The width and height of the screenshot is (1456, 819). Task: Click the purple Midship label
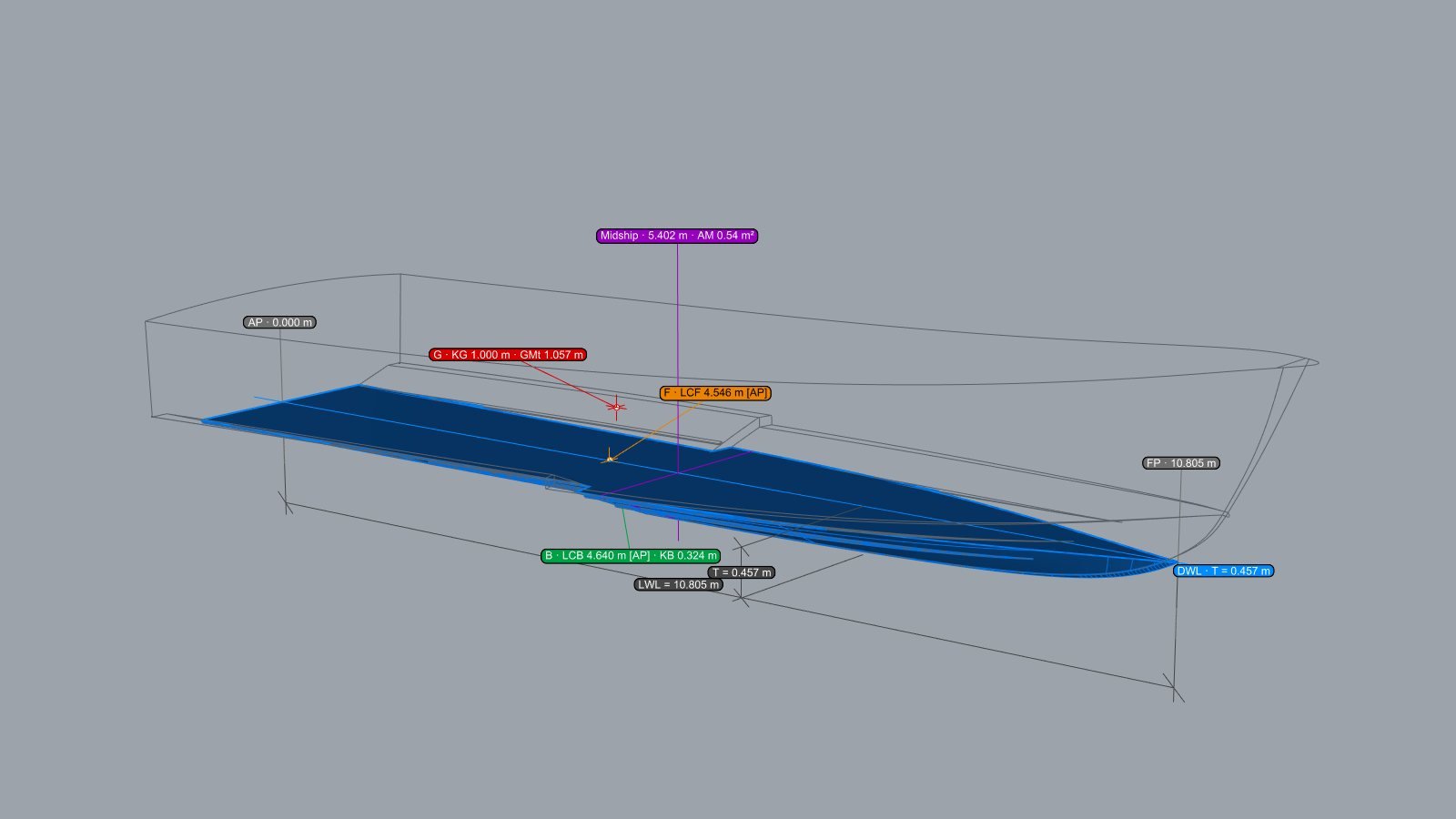point(677,236)
